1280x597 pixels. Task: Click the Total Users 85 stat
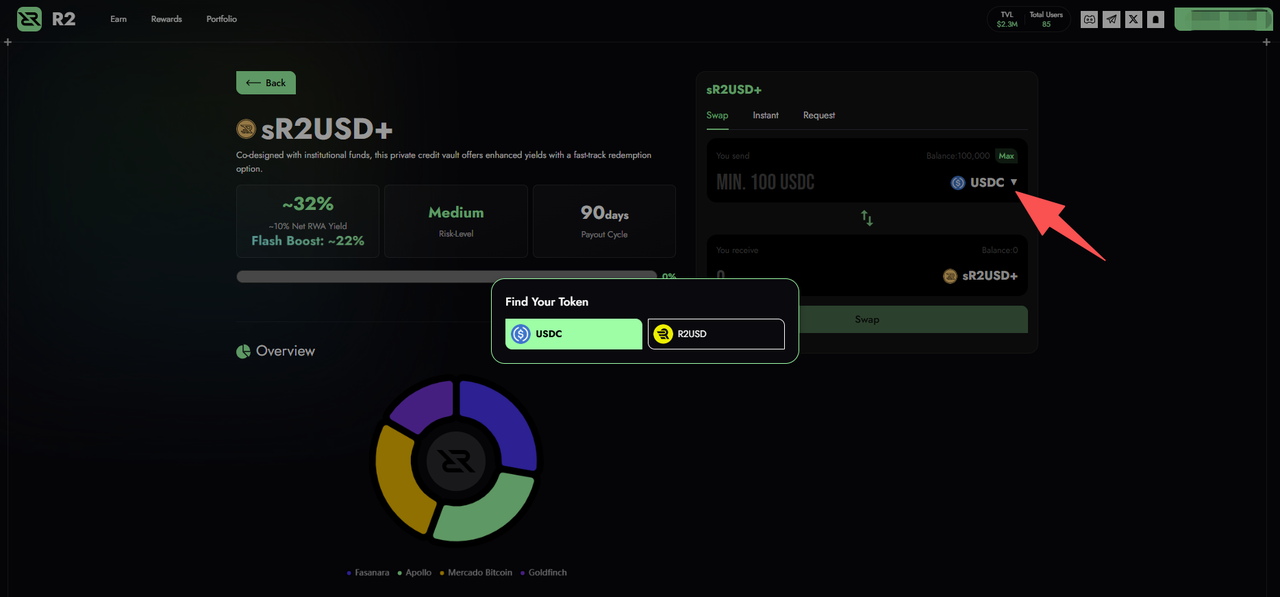point(1046,19)
